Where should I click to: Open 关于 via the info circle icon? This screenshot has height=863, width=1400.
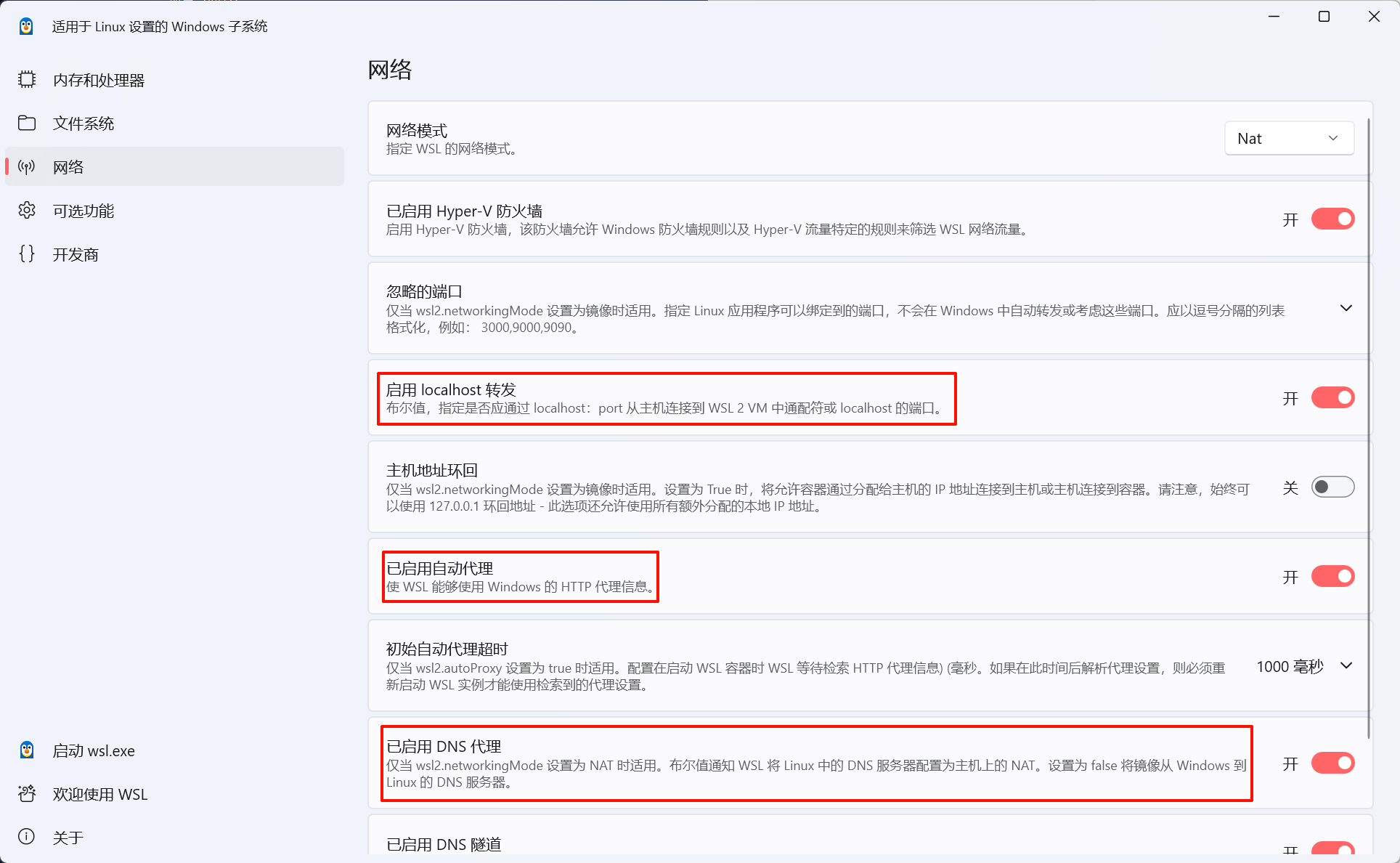[x=27, y=837]
